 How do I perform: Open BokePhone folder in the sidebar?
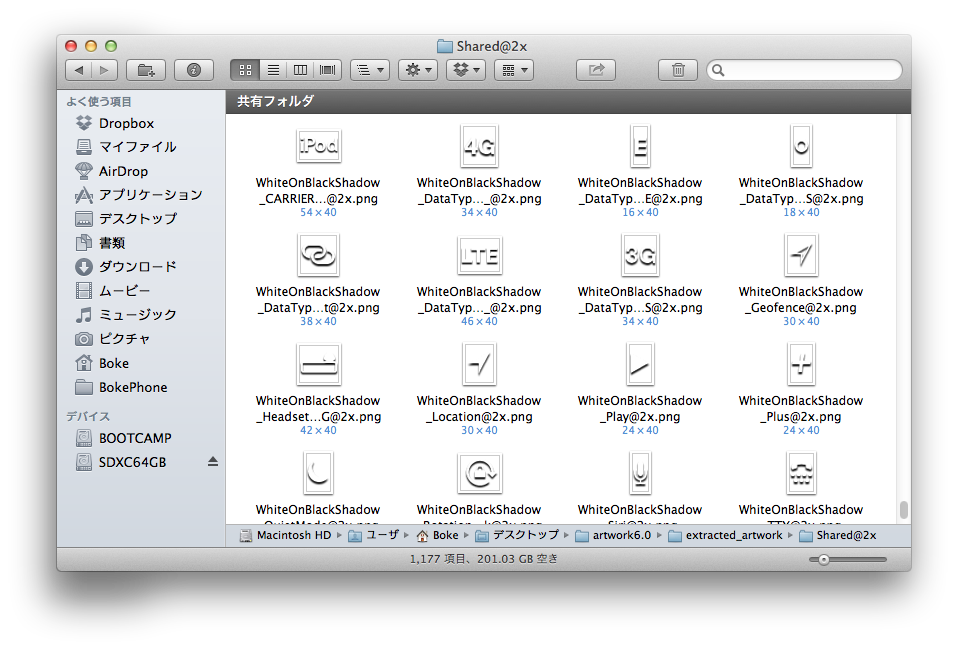pyautogui.click(x=122, y=387)
